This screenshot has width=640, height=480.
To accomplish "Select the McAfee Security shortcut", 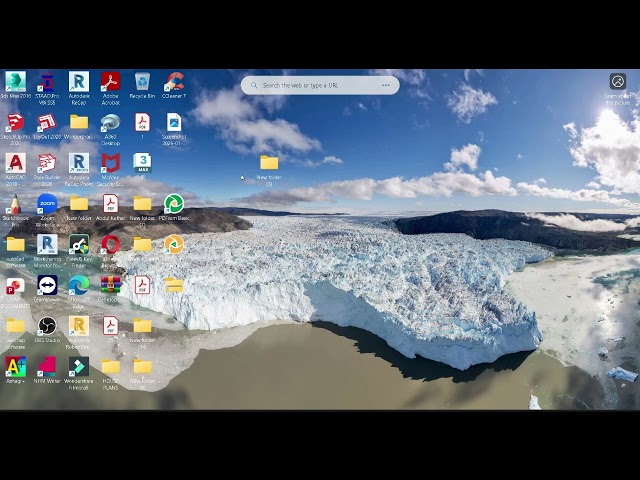I will click(x=111, y=163).
